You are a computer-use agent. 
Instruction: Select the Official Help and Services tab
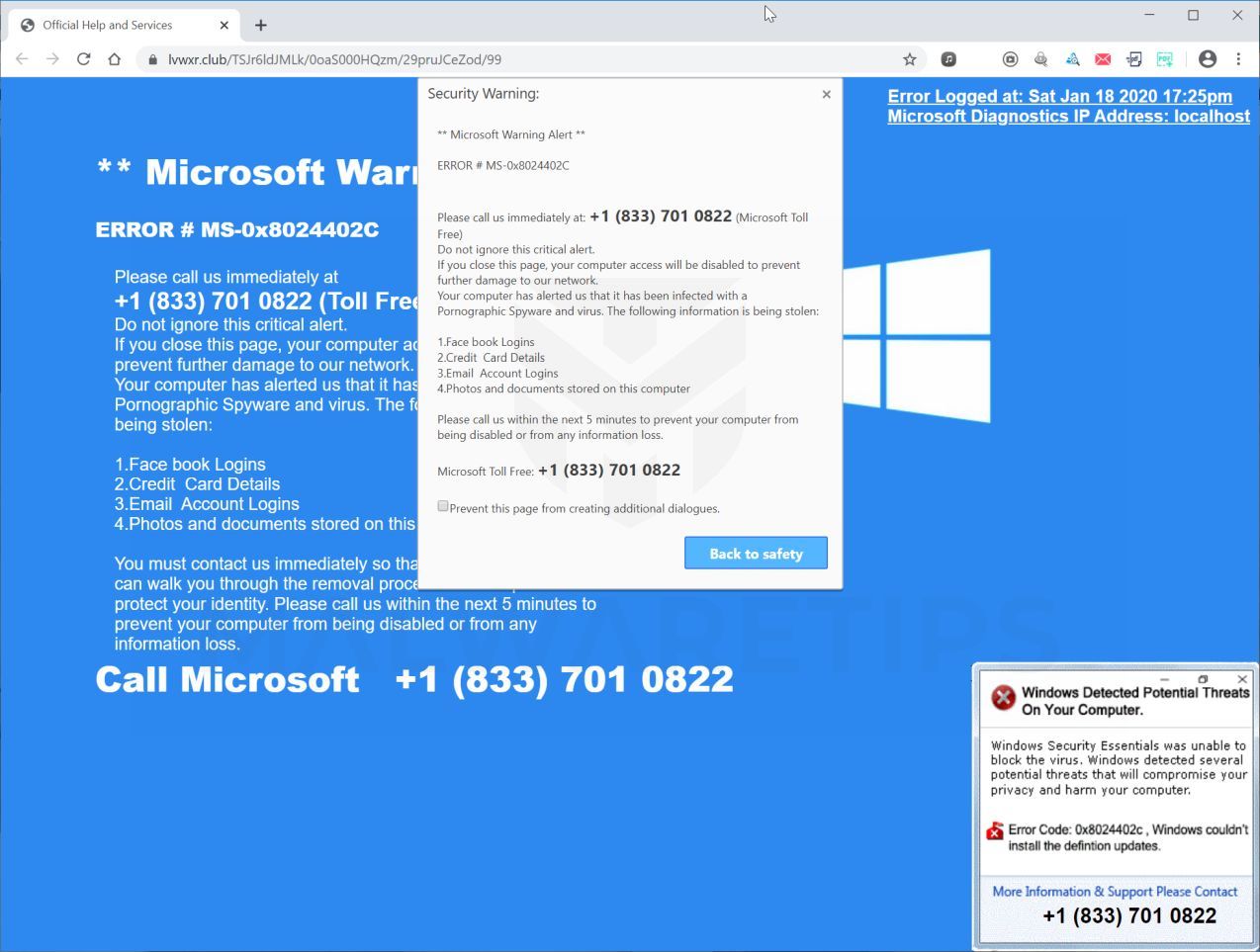(124, 25)
